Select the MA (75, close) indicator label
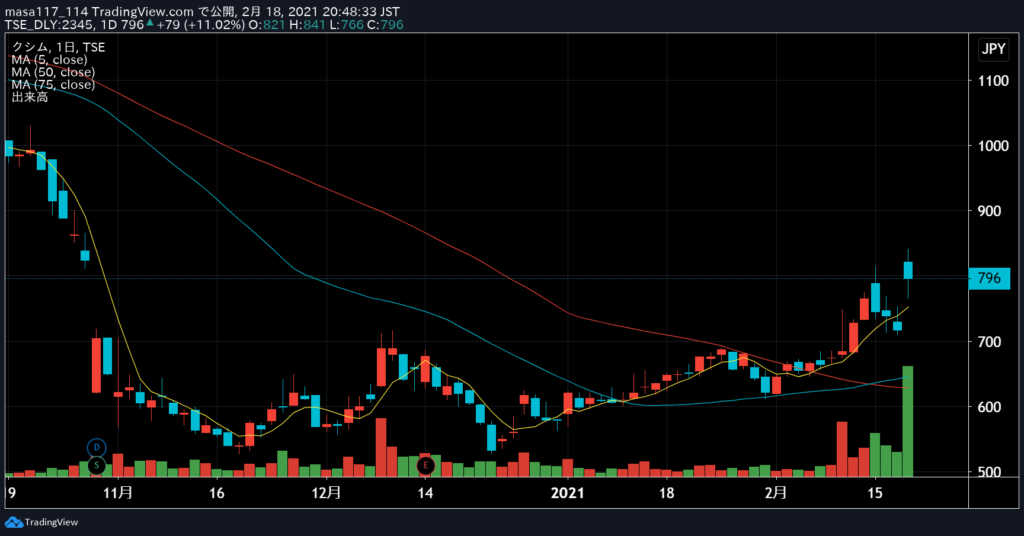This screenshot has width=1024, height=536. (x=53, y=84)
